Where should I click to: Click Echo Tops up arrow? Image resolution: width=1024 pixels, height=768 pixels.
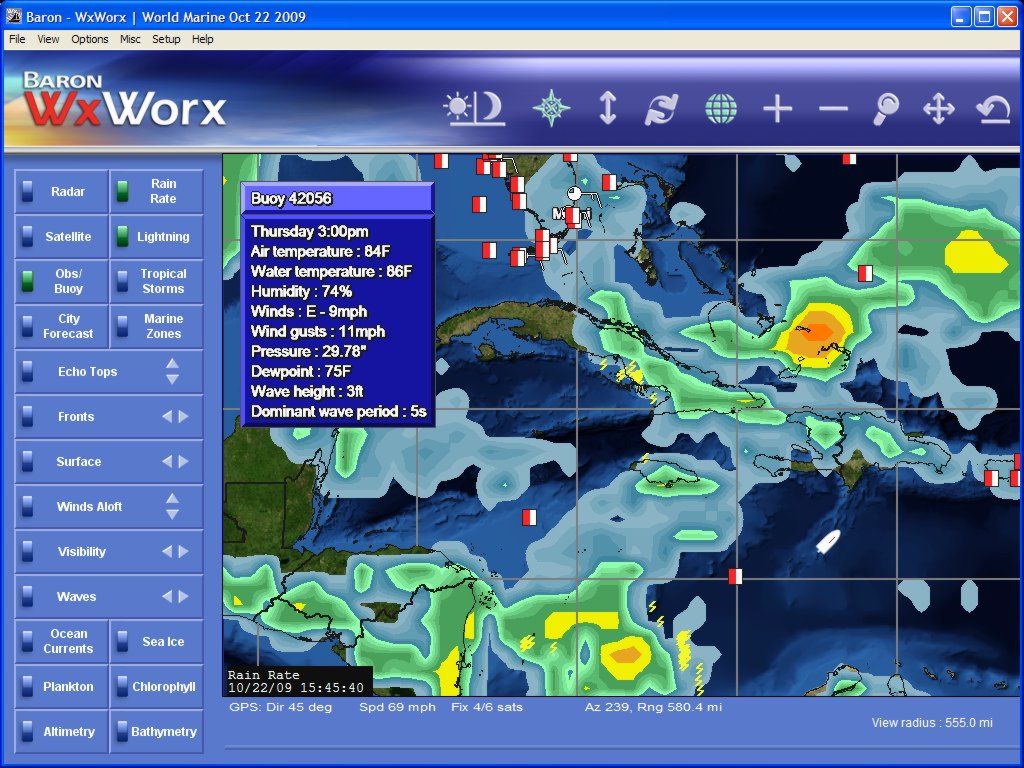[172, 364]
